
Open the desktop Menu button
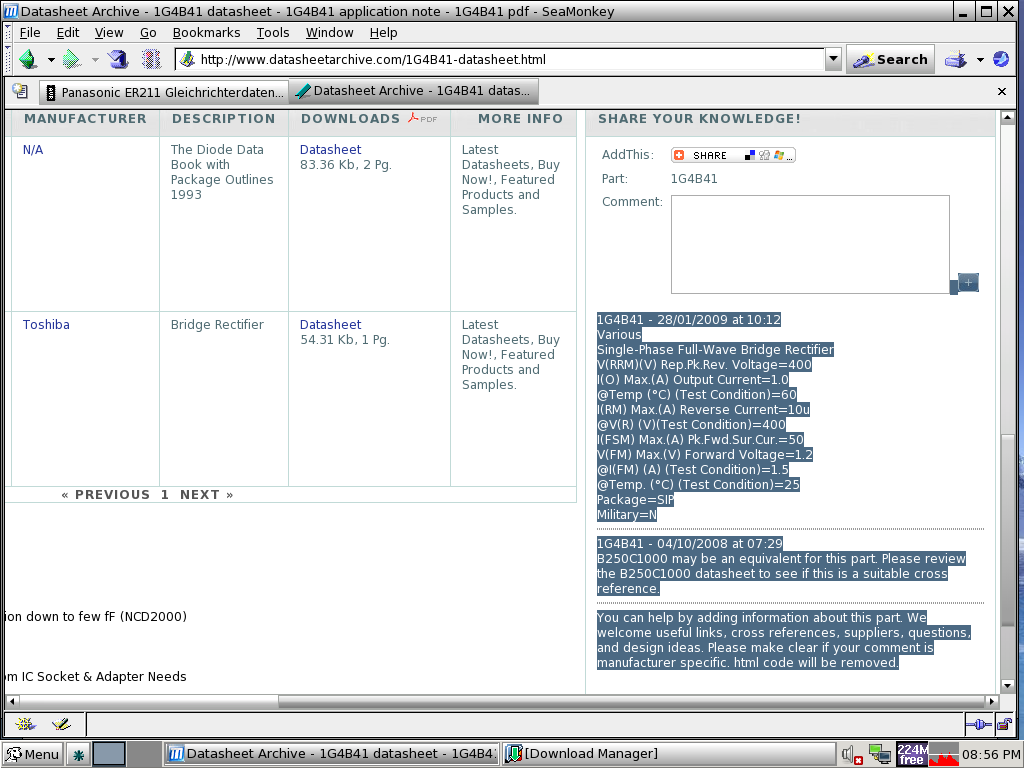coord(33,754)
